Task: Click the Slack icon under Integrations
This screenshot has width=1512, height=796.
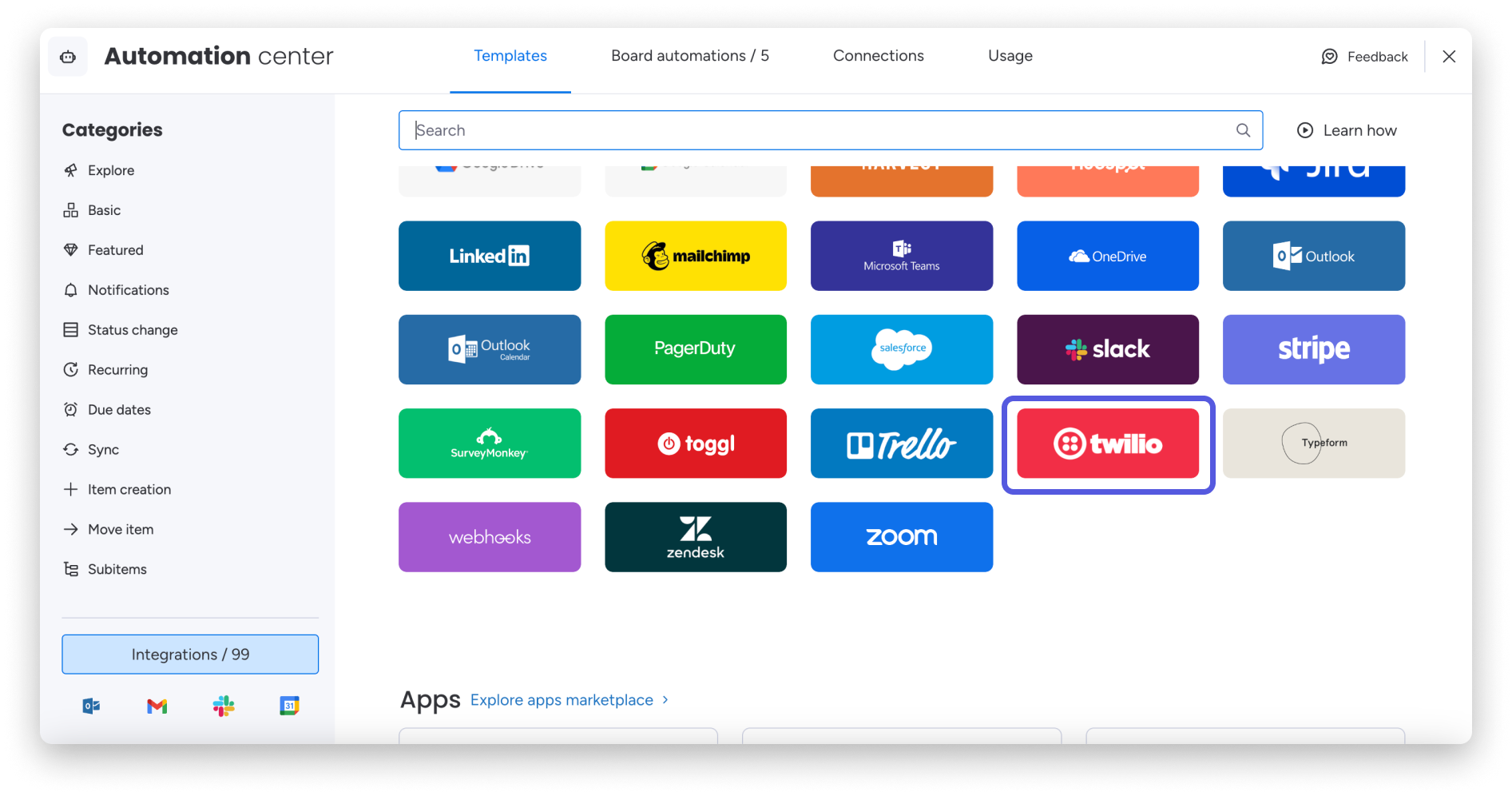Action: pyautogui.click(x=224, y=706)
